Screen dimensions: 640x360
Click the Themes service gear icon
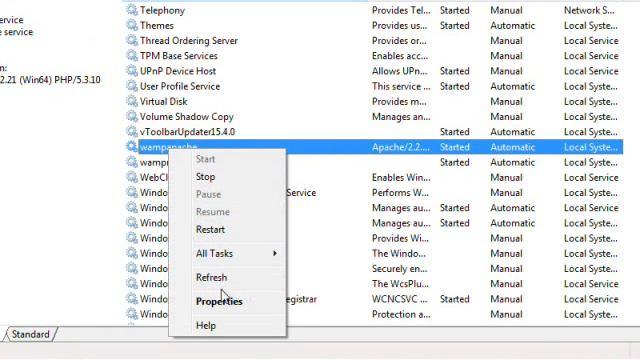pos(131,25)
